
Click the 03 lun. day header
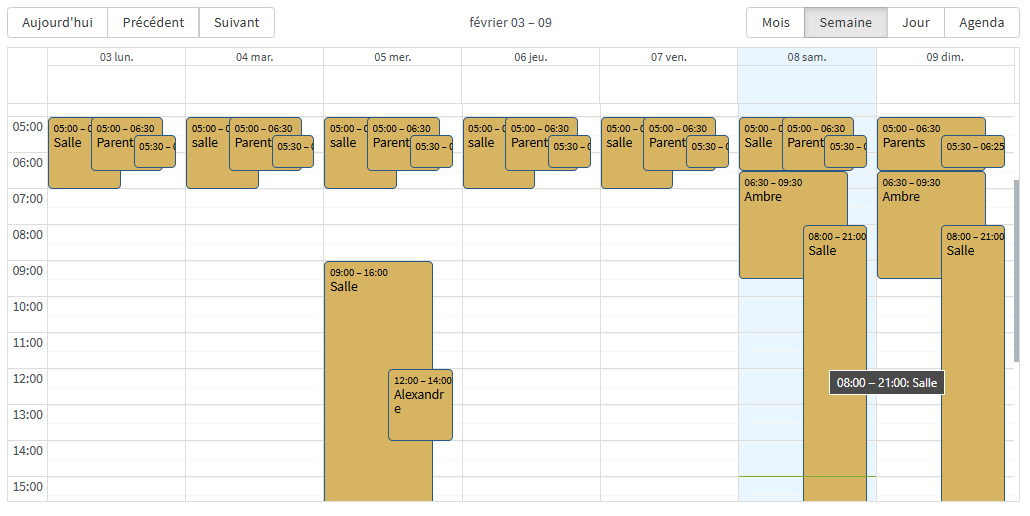pos(116,57)
